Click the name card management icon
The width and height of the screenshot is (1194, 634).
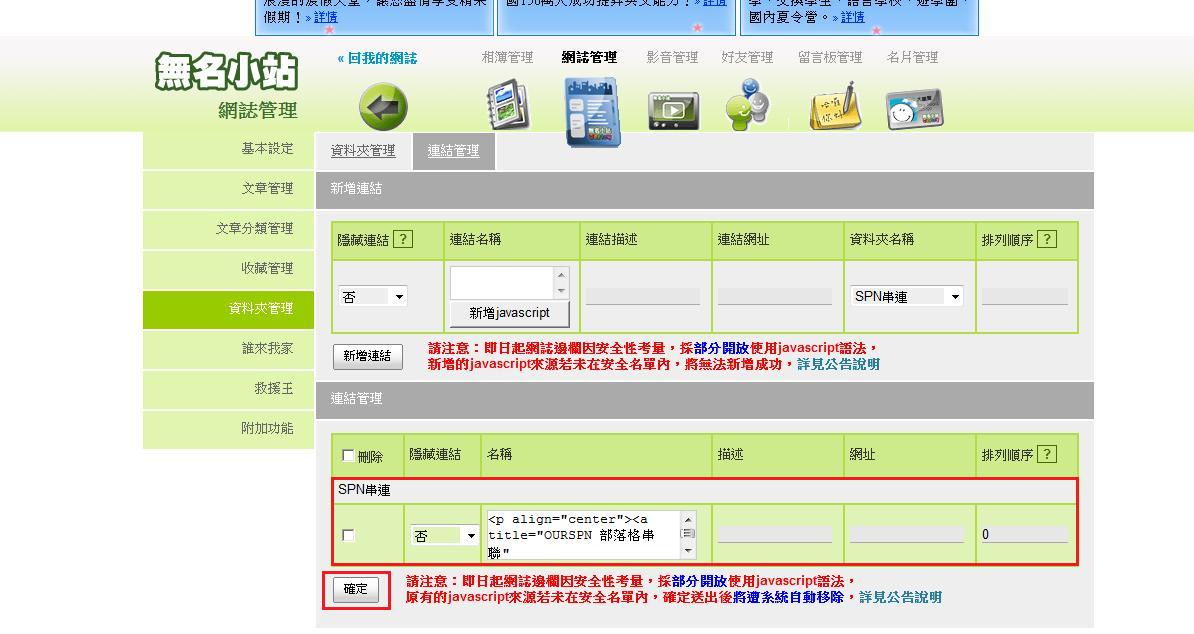click(914, 110)
